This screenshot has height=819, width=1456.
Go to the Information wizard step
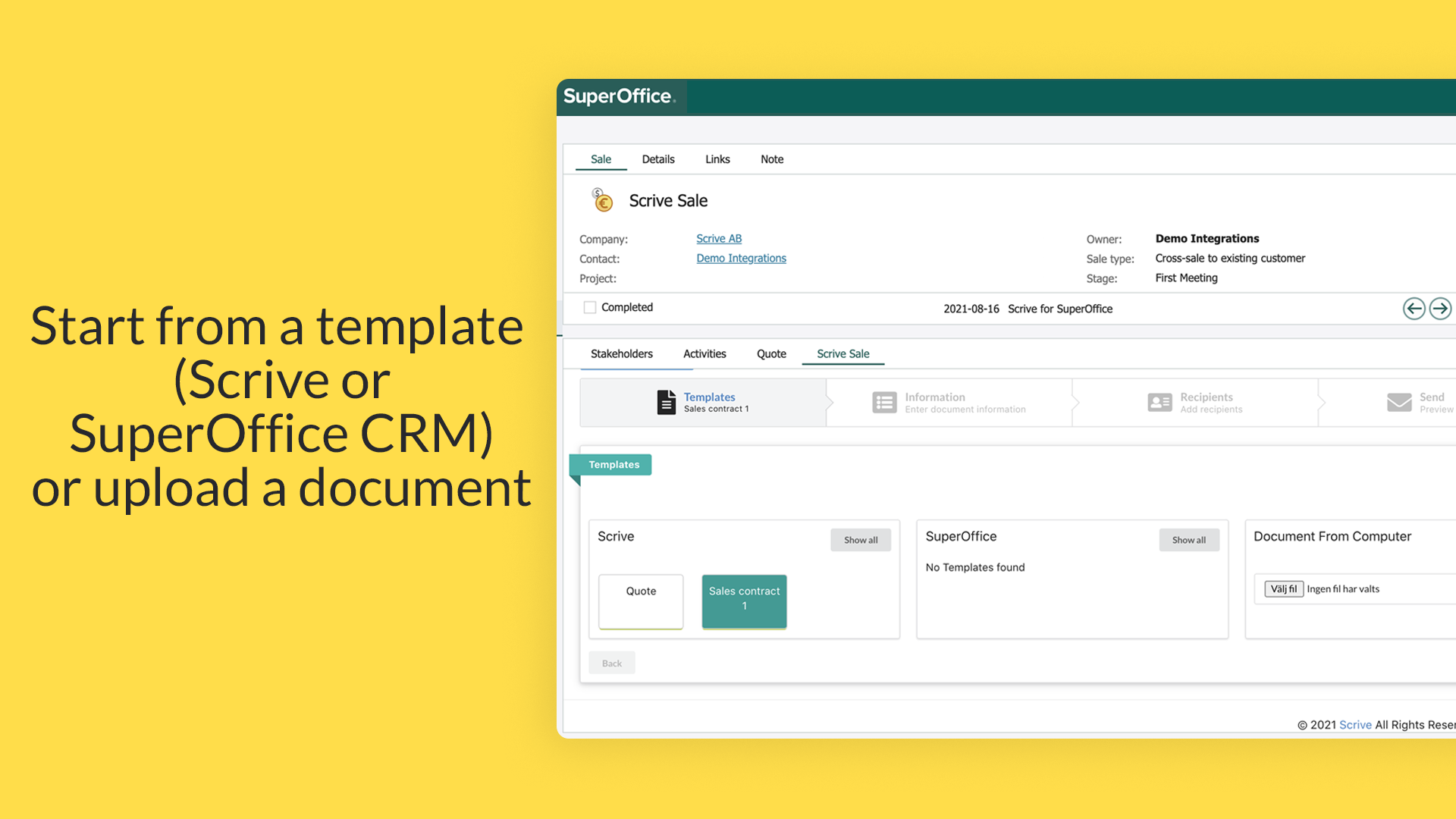click(949, 403)
